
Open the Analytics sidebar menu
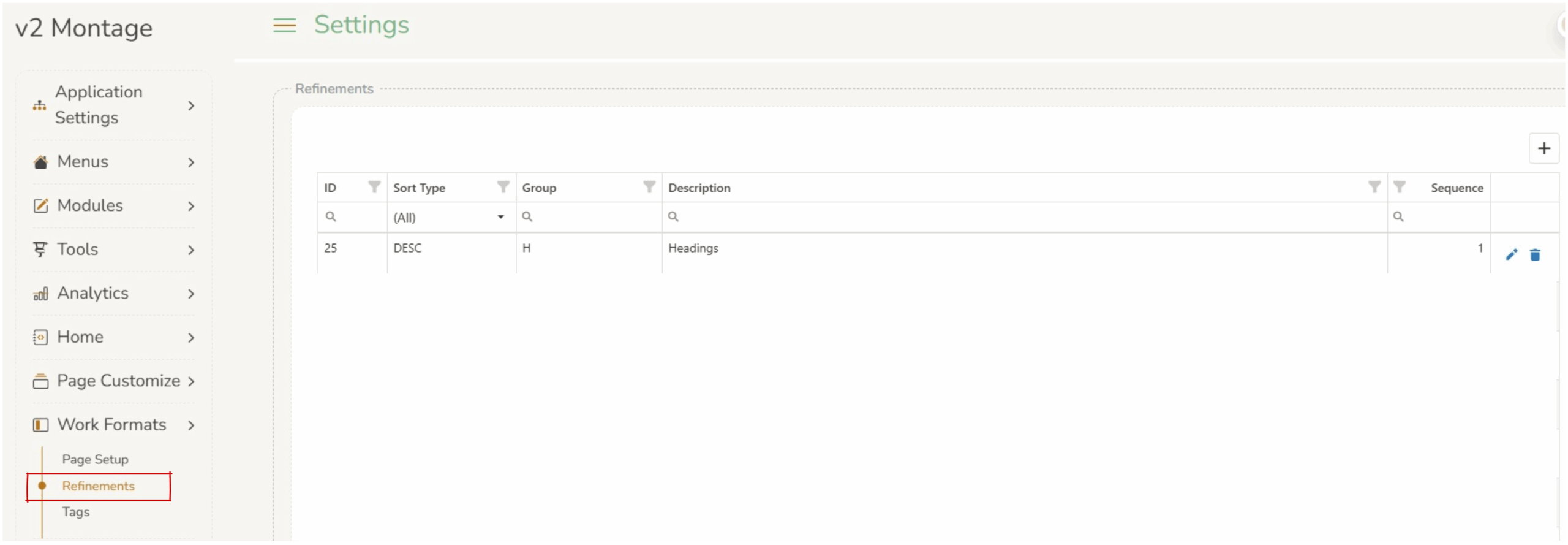(x=113, y=293)
